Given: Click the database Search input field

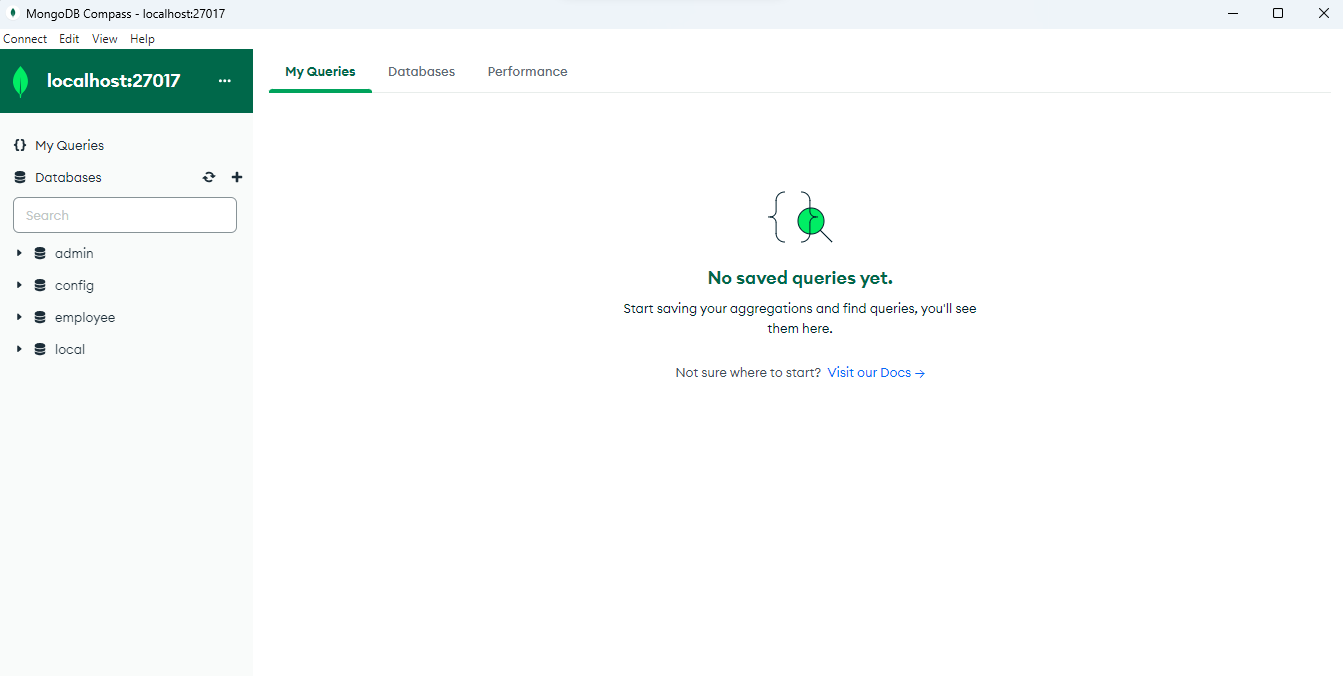Looking at the screenshot, I should click(125, 215).
